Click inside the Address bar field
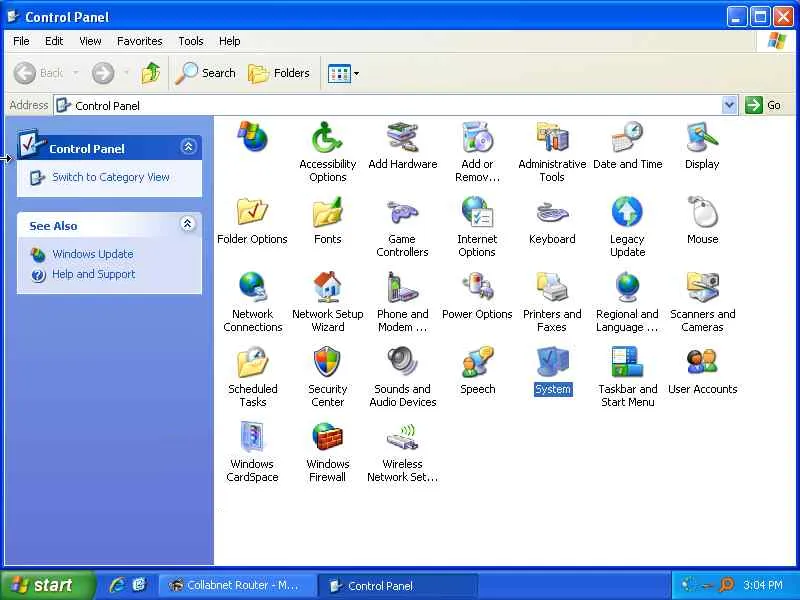This screenshot has width=800, height=600. coord(388,106)
